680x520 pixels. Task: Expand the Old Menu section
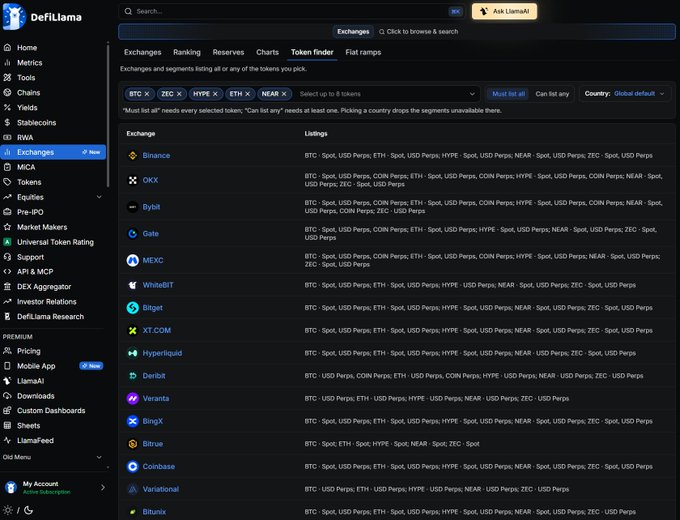[x=99, y=457]
